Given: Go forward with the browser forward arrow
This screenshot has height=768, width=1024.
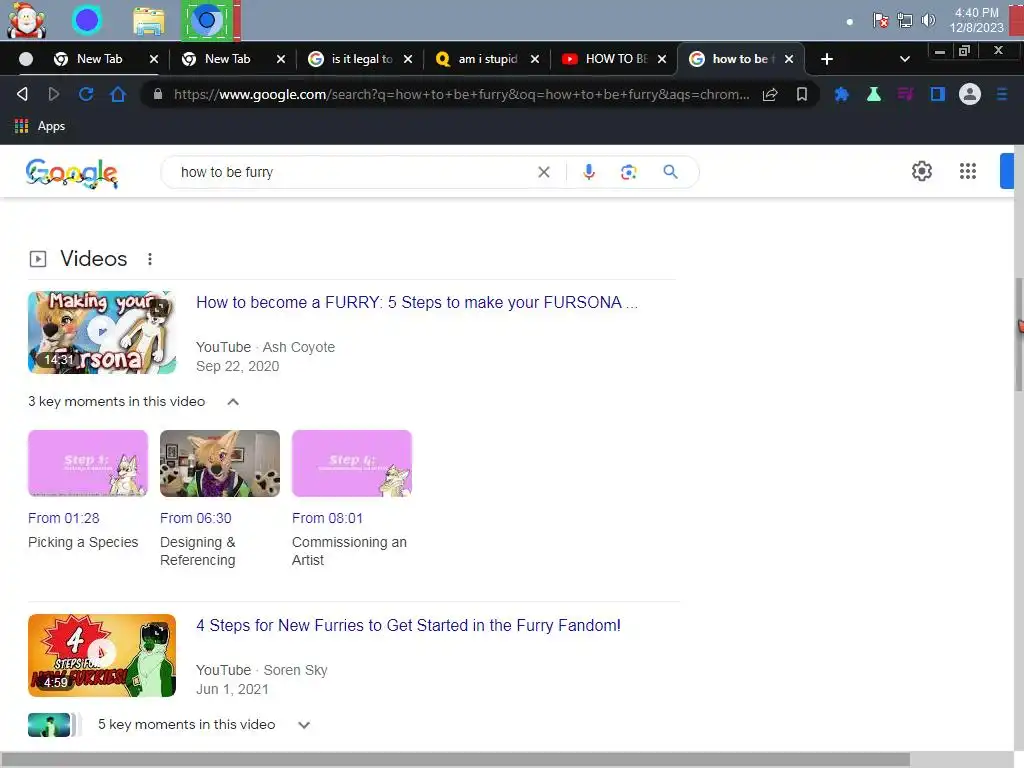Looking at the screenshot, I should coord(54,94).
